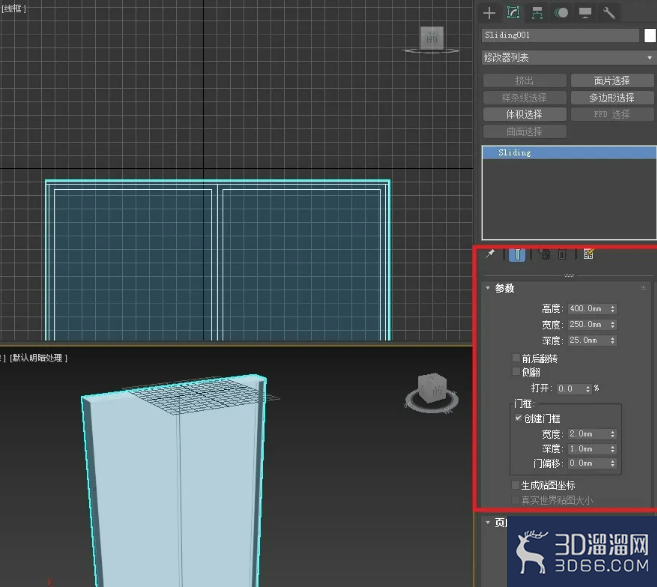
Task: Click the object color swatch beside Sliding001
Action: [x=650, y=35]
